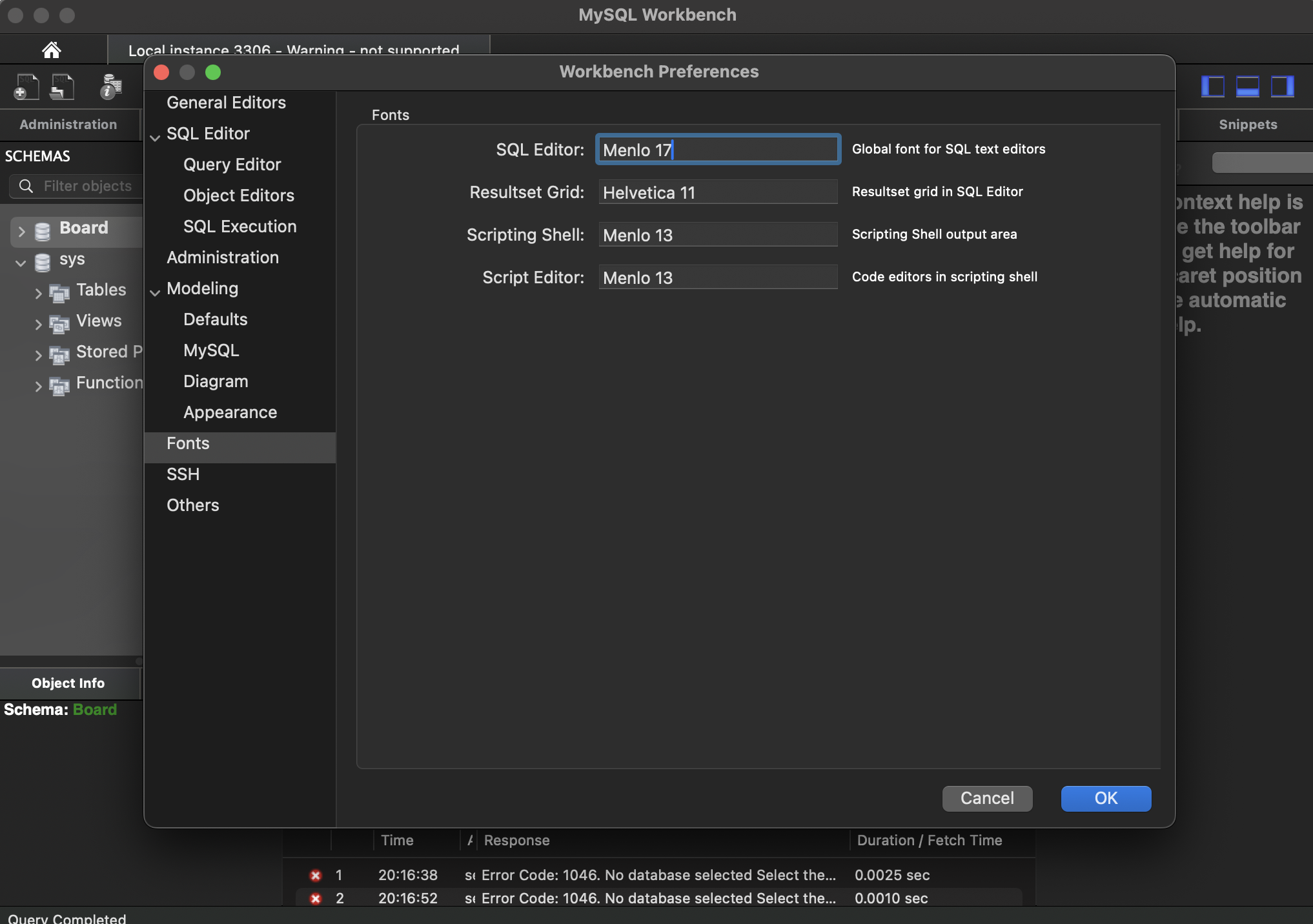This screenshot has width=1313, height=924.
Task: Click the new SQL tab icon
Action: [26, 86]
